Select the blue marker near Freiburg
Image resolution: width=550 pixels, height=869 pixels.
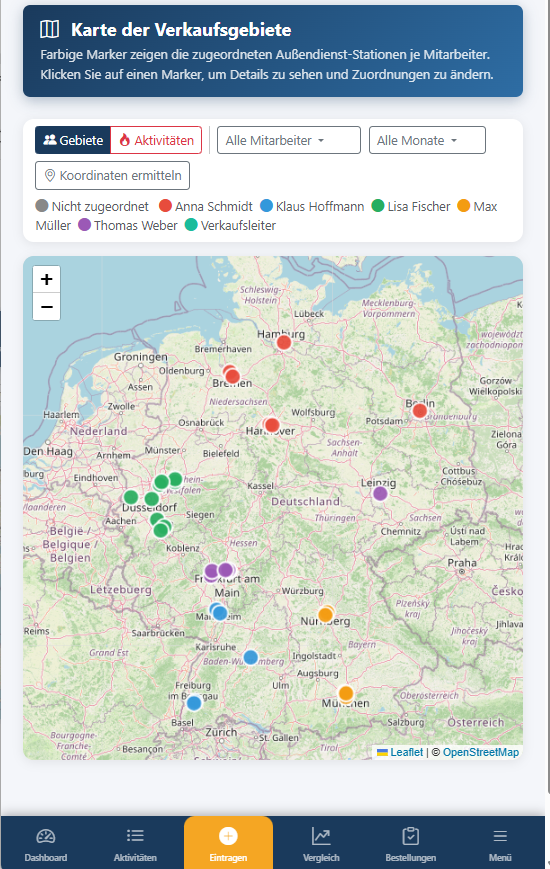(x=193, y=703)
